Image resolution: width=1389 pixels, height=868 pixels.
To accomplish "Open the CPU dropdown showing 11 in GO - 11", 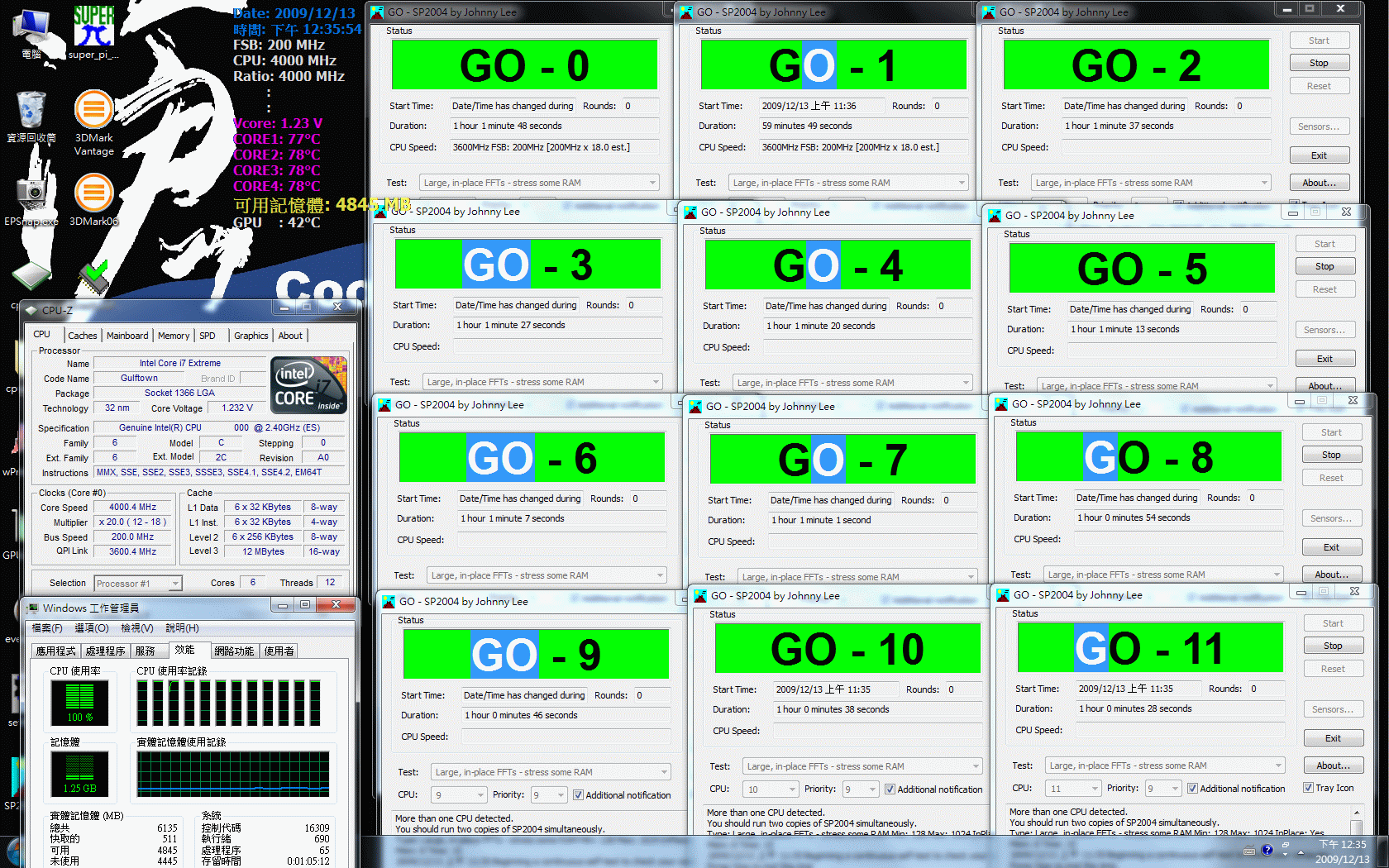I will coord(1073,789).
